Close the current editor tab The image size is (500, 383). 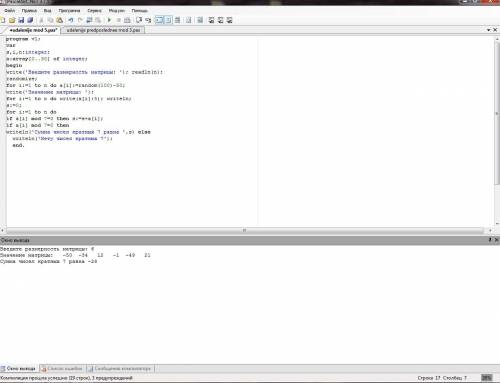pyautogui.click(x=495, y=30)
